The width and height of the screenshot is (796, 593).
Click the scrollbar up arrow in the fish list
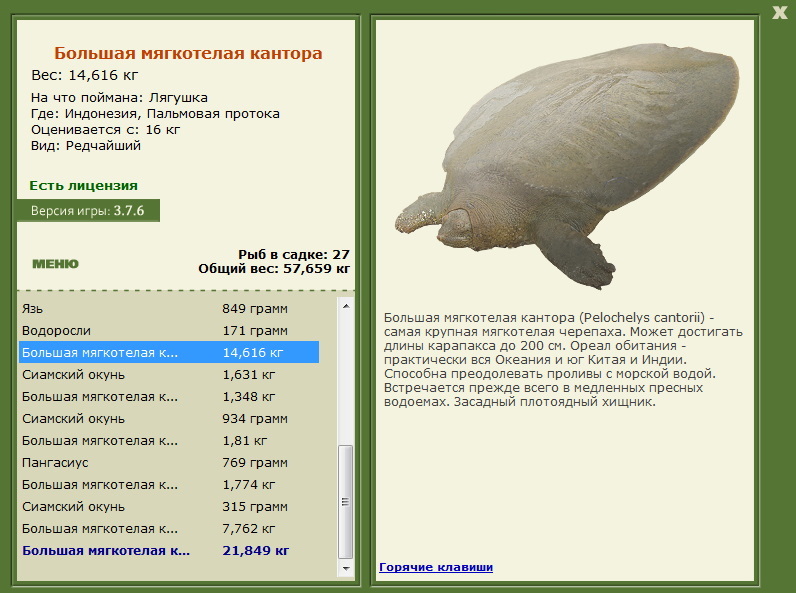[x=346, y=306]
